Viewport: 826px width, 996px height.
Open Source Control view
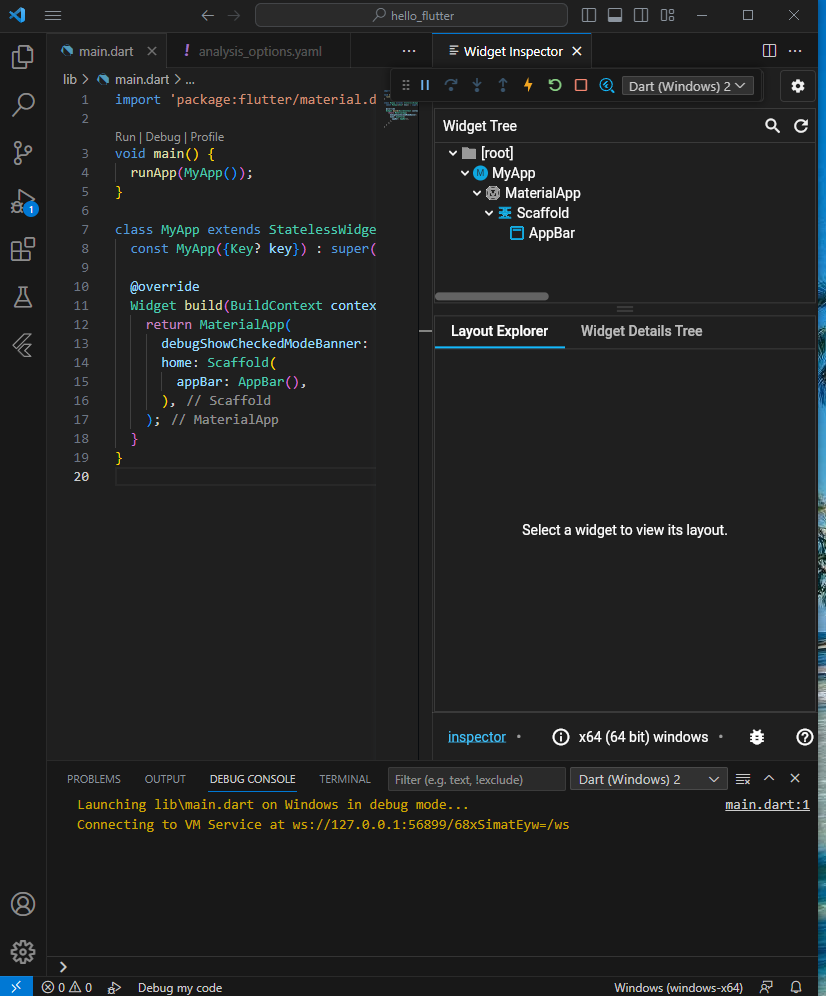tap(23, 153)
